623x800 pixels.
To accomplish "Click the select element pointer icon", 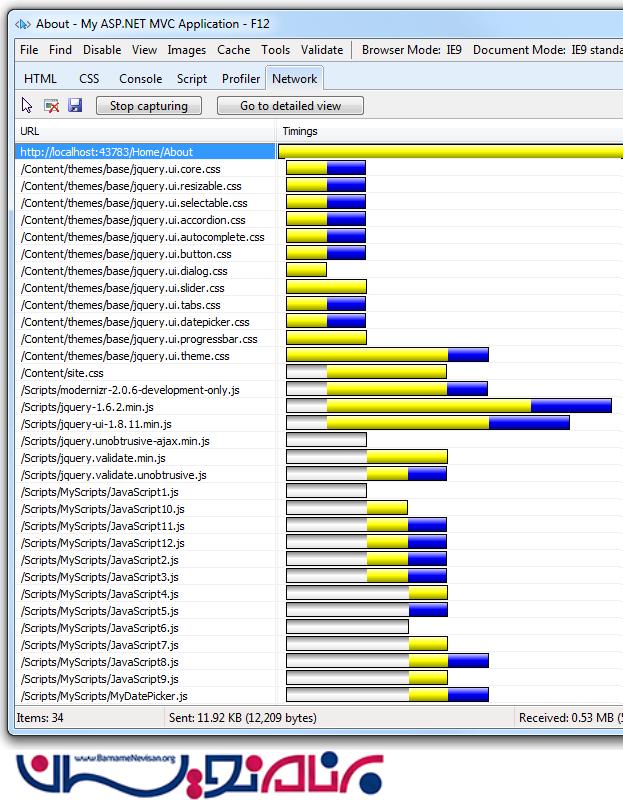I will (x=28, y=105).
